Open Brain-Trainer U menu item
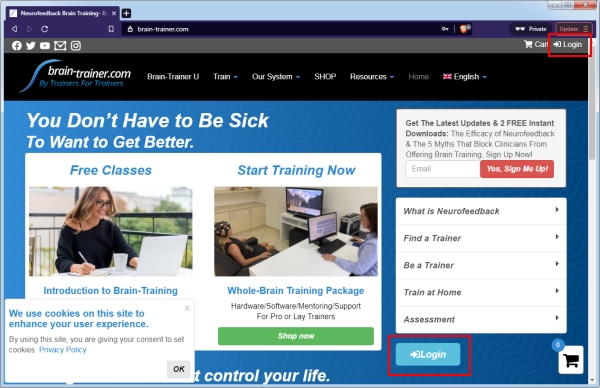The width and height of the screenshot is (600, 388). click(x=173, y=77)
